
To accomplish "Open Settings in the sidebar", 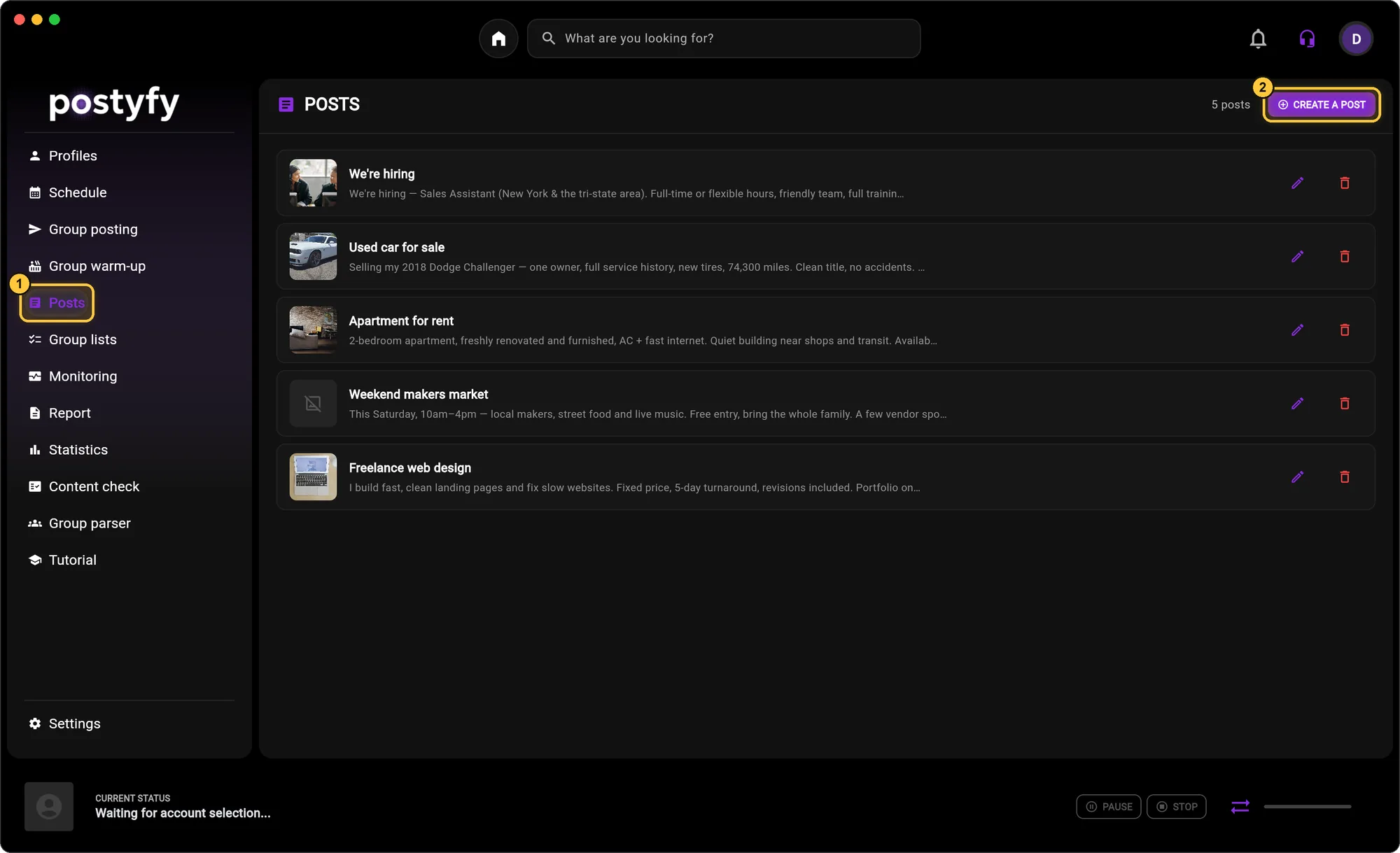I will 65,724.
